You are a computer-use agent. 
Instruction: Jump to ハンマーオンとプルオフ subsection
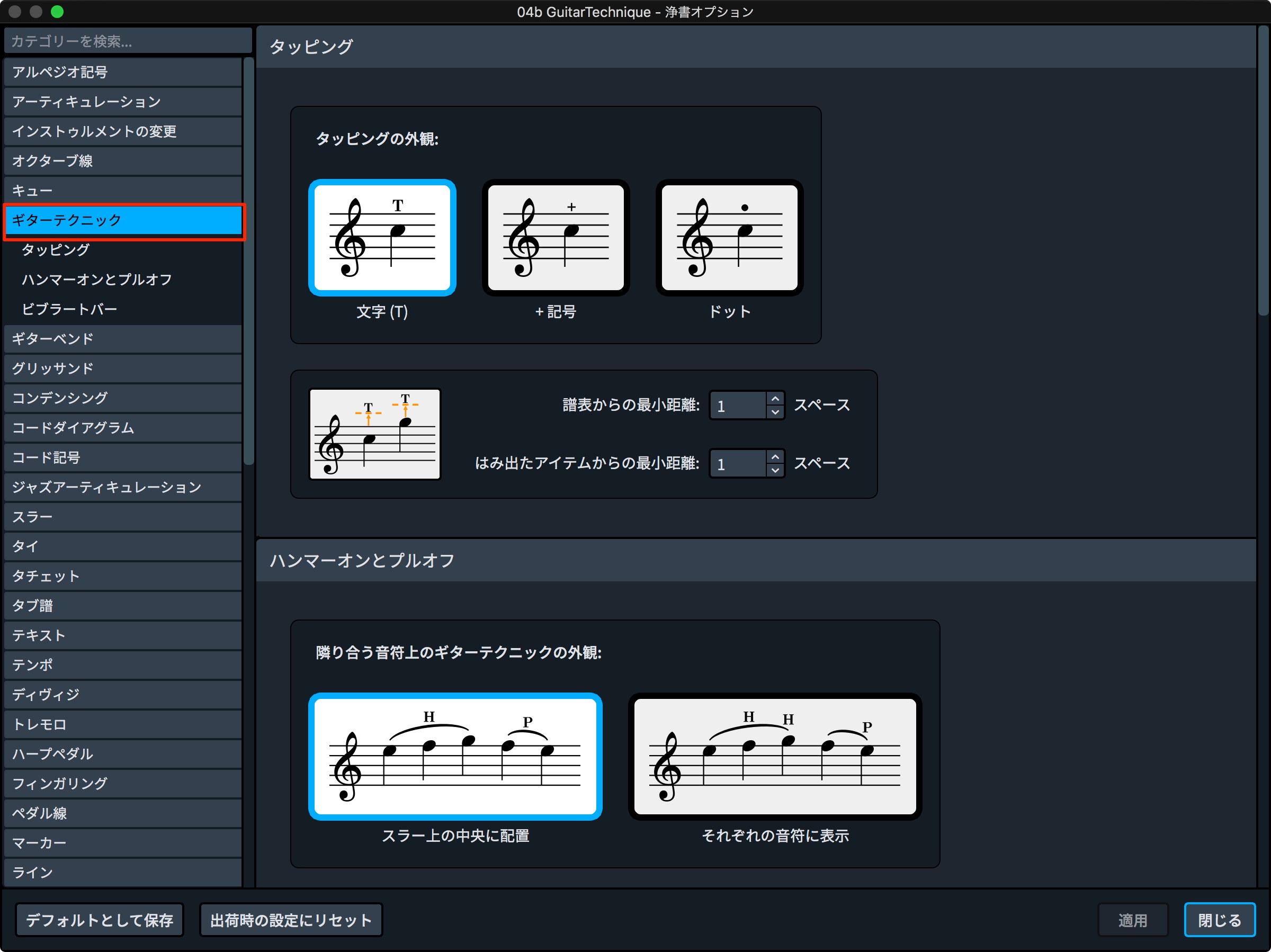pyautogui.click(x=96, y=280)
